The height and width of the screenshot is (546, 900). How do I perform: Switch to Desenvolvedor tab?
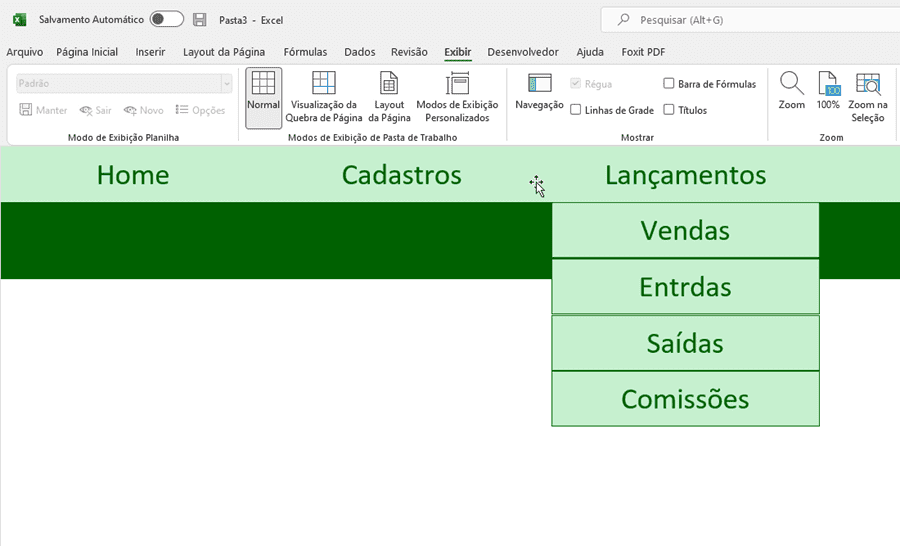point(523,52)
